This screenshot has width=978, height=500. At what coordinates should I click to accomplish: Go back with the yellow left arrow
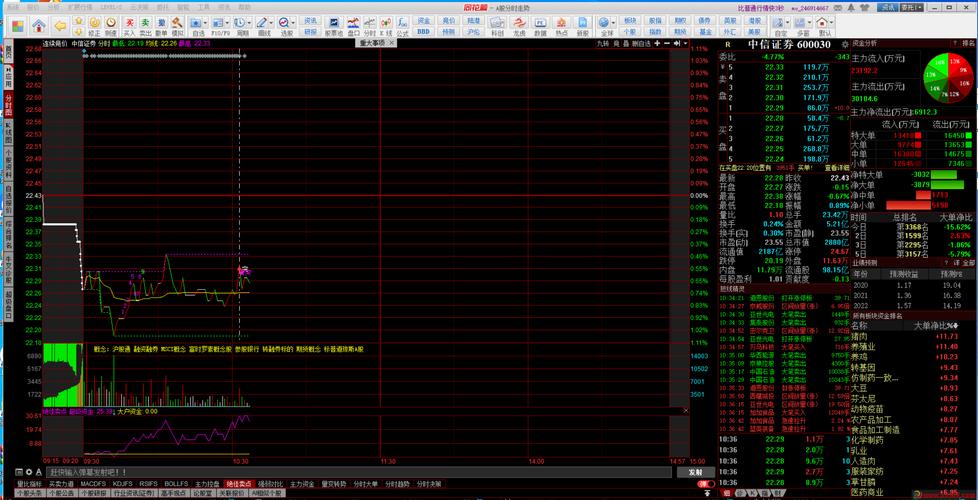pos(61,26)
